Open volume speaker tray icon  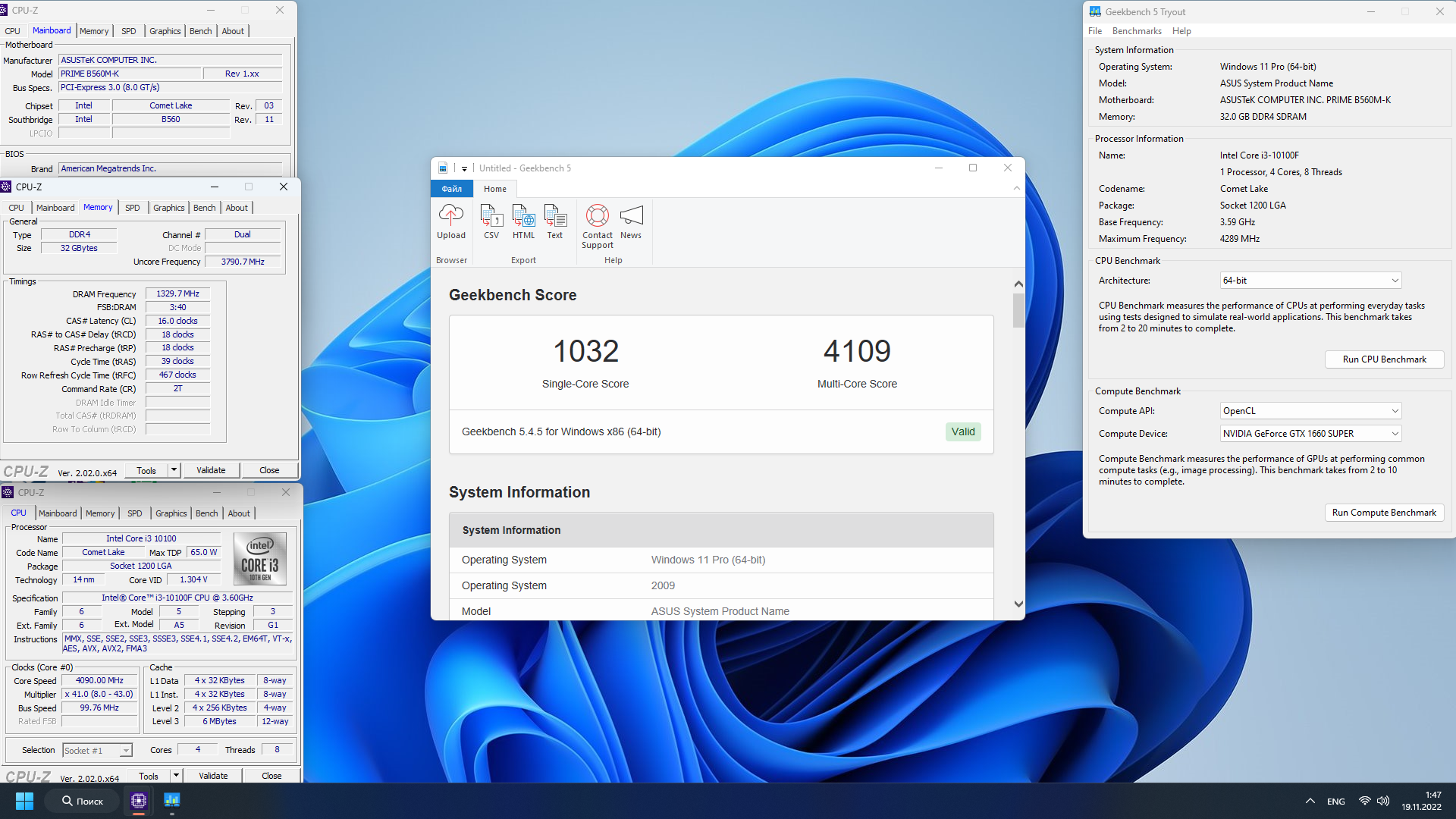coord(1383,801)
